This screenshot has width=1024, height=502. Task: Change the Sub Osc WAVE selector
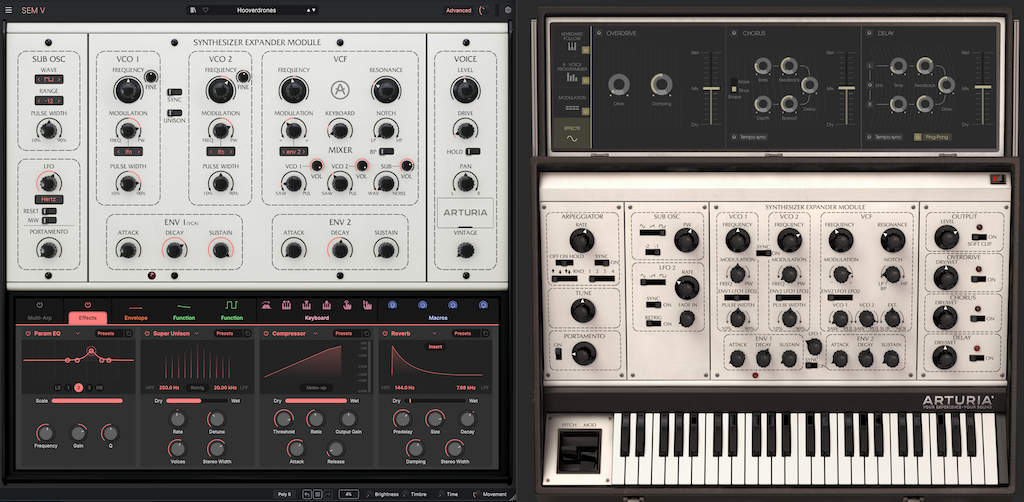[x=49, y=79]
